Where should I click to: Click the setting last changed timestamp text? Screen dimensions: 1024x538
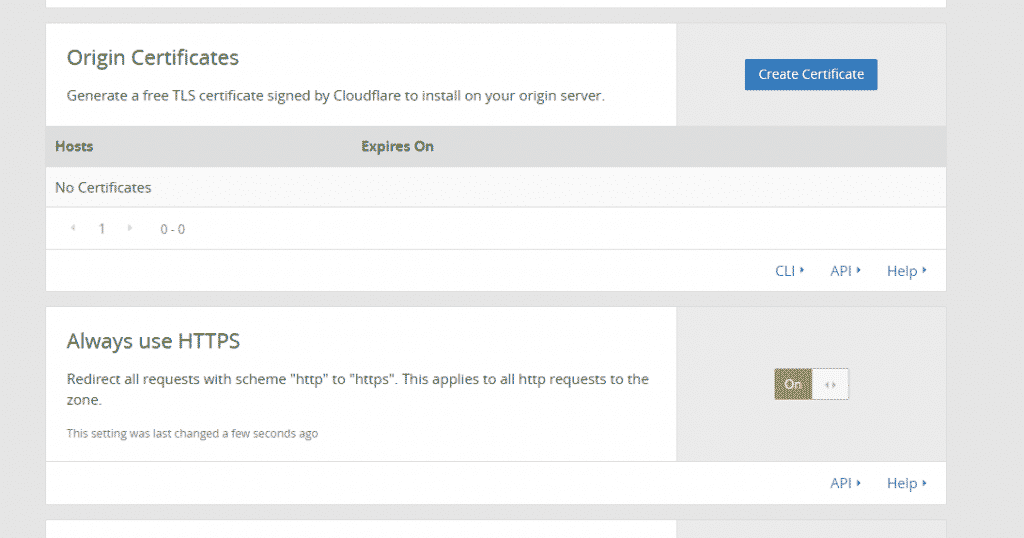coord(192,434)
